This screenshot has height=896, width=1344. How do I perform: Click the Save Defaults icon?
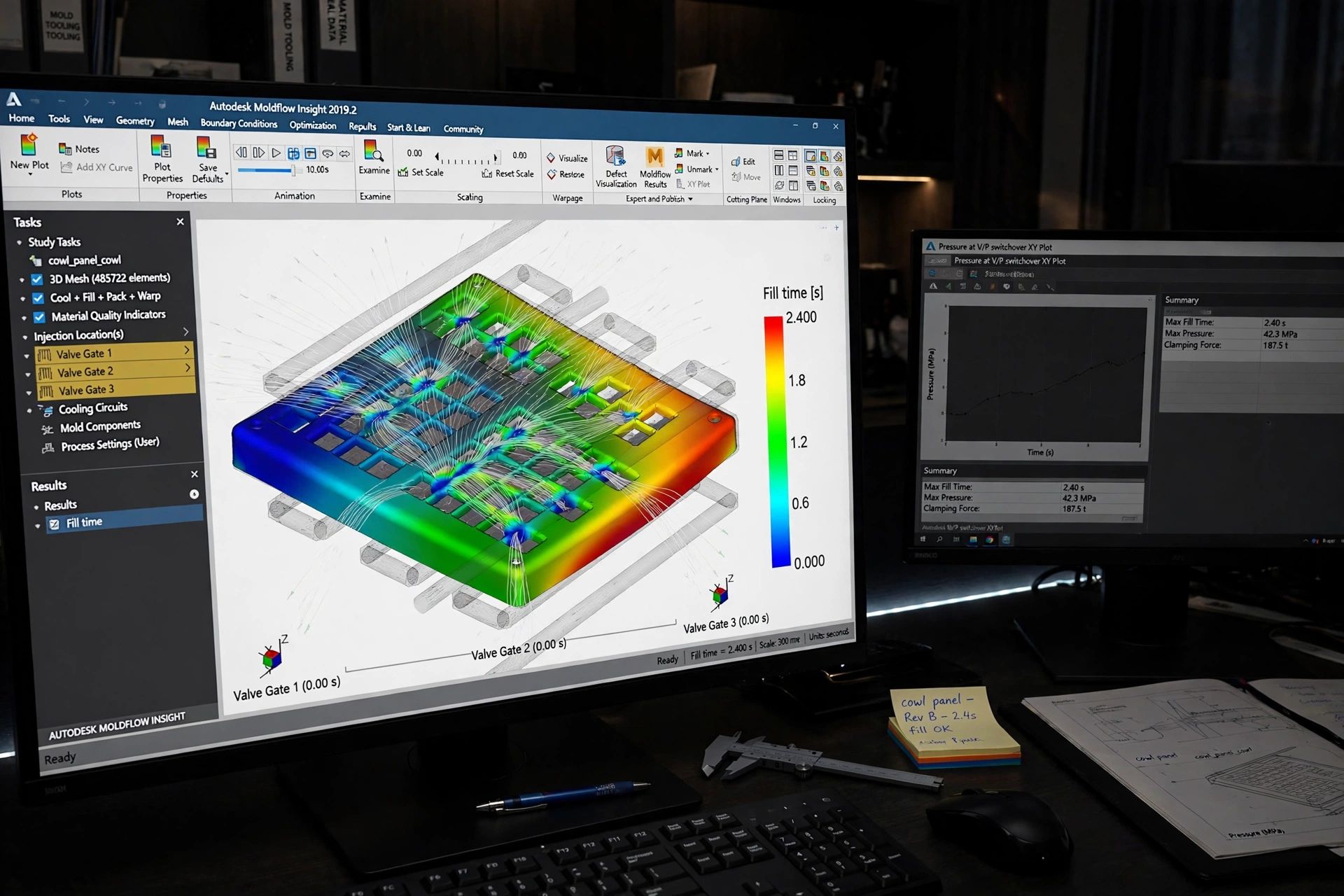[x=206, y=148]
